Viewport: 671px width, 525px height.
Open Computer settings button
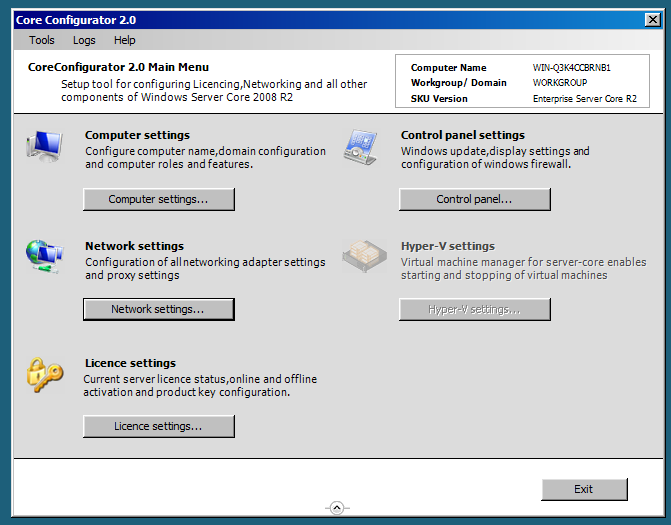tap(159, 199)
